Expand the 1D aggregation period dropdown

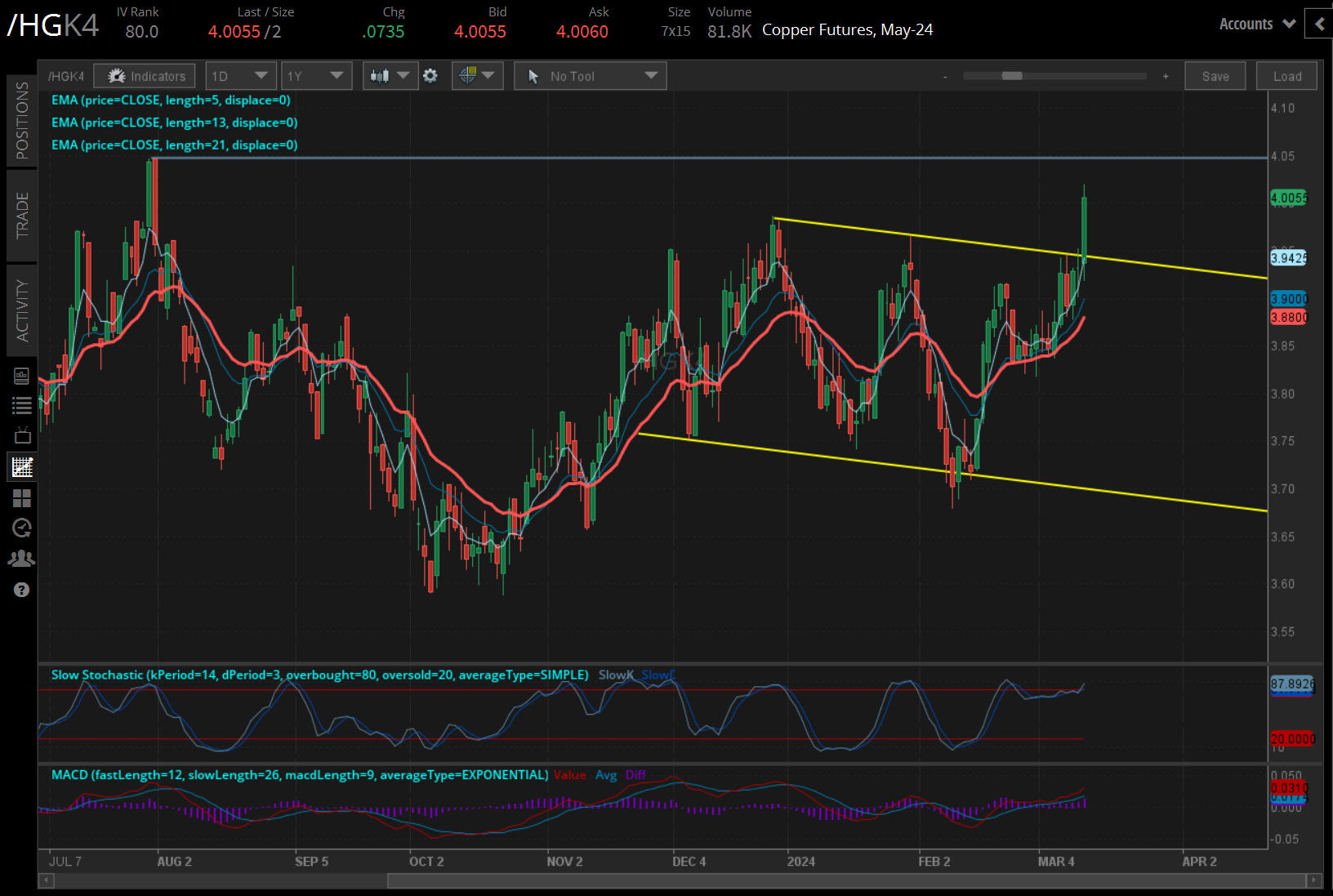(x=240, y=76)
